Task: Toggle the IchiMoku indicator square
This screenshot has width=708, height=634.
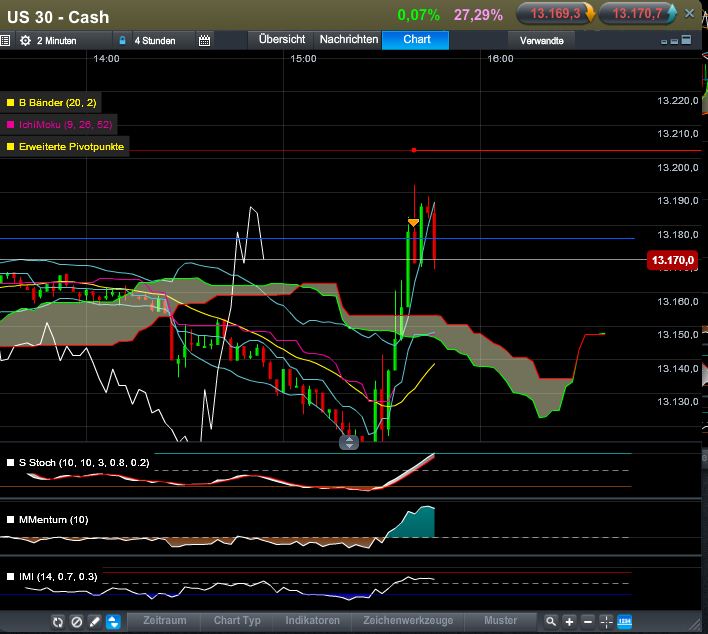Action: [11, 125]
